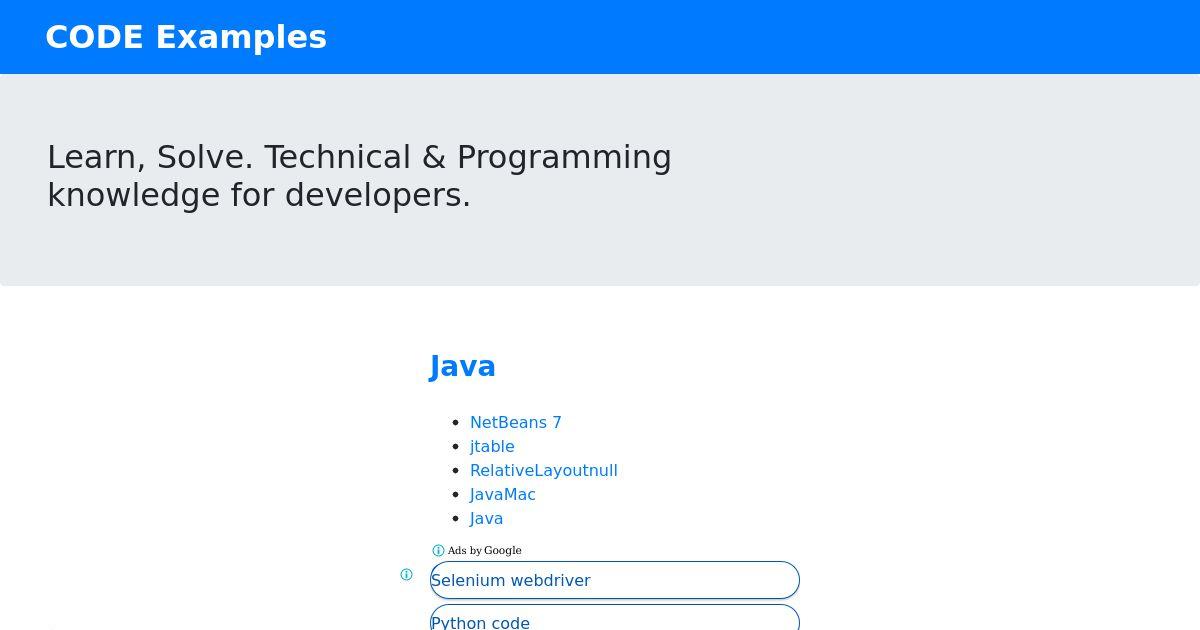1200x630 pixels.
Task: Click the Ads by Google label
Action: tap(485, 550)
